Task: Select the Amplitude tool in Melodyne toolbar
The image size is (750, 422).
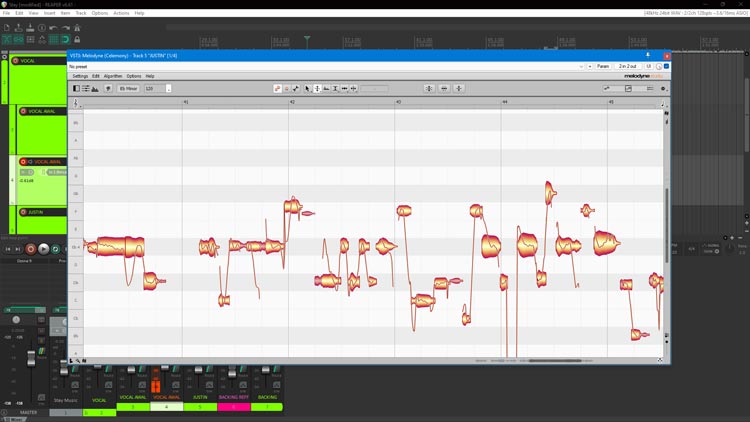Action: coord(335,89)
